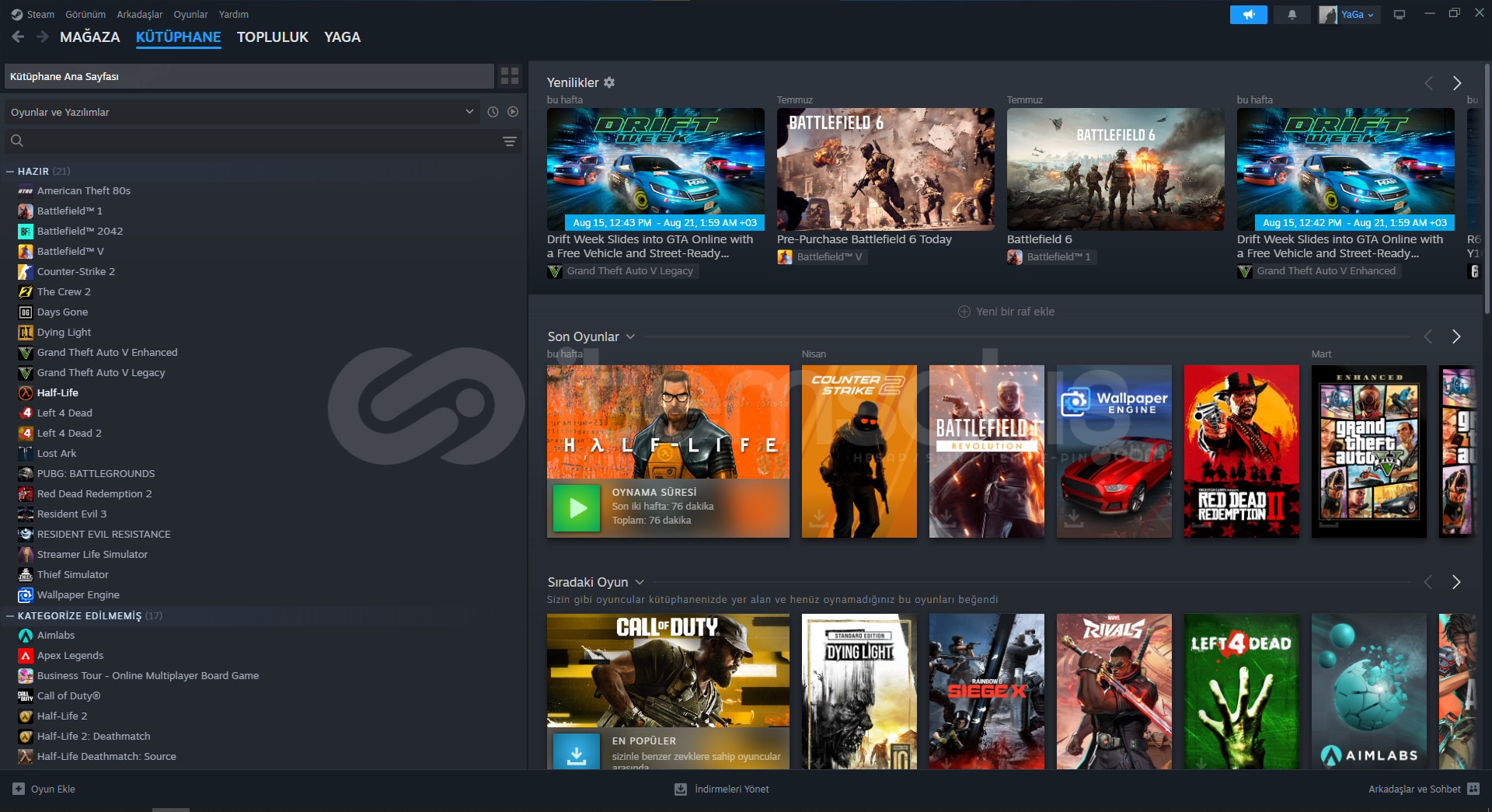Image resolution: width=1492 pixels, height=812 pixels.
Task: Select Streamer Life Simulator entry
Action: tap(92, 554)
